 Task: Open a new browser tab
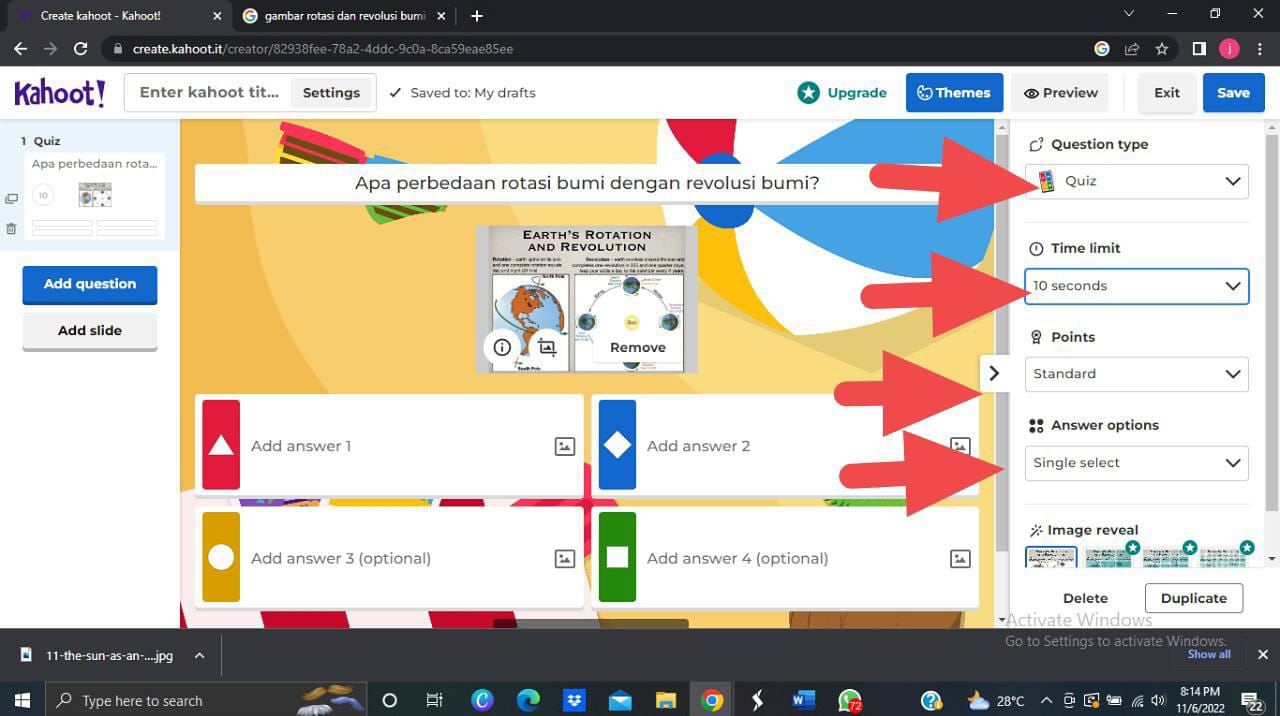tap(477, 16)
